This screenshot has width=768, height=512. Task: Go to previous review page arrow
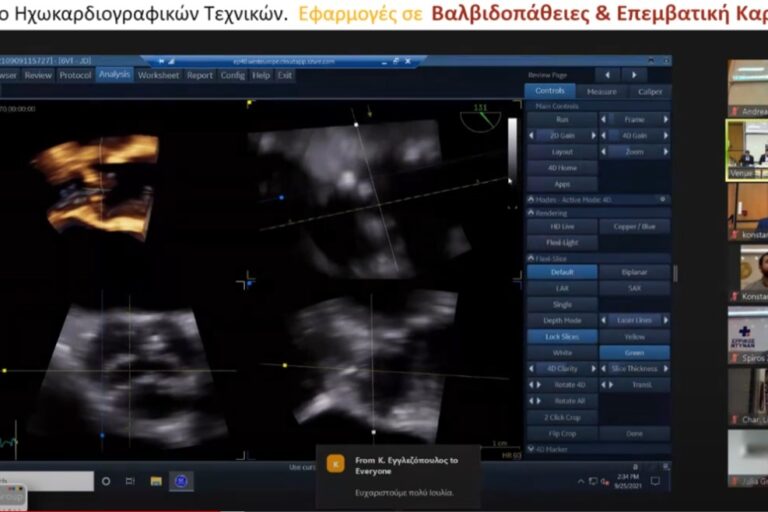[608, 75]
